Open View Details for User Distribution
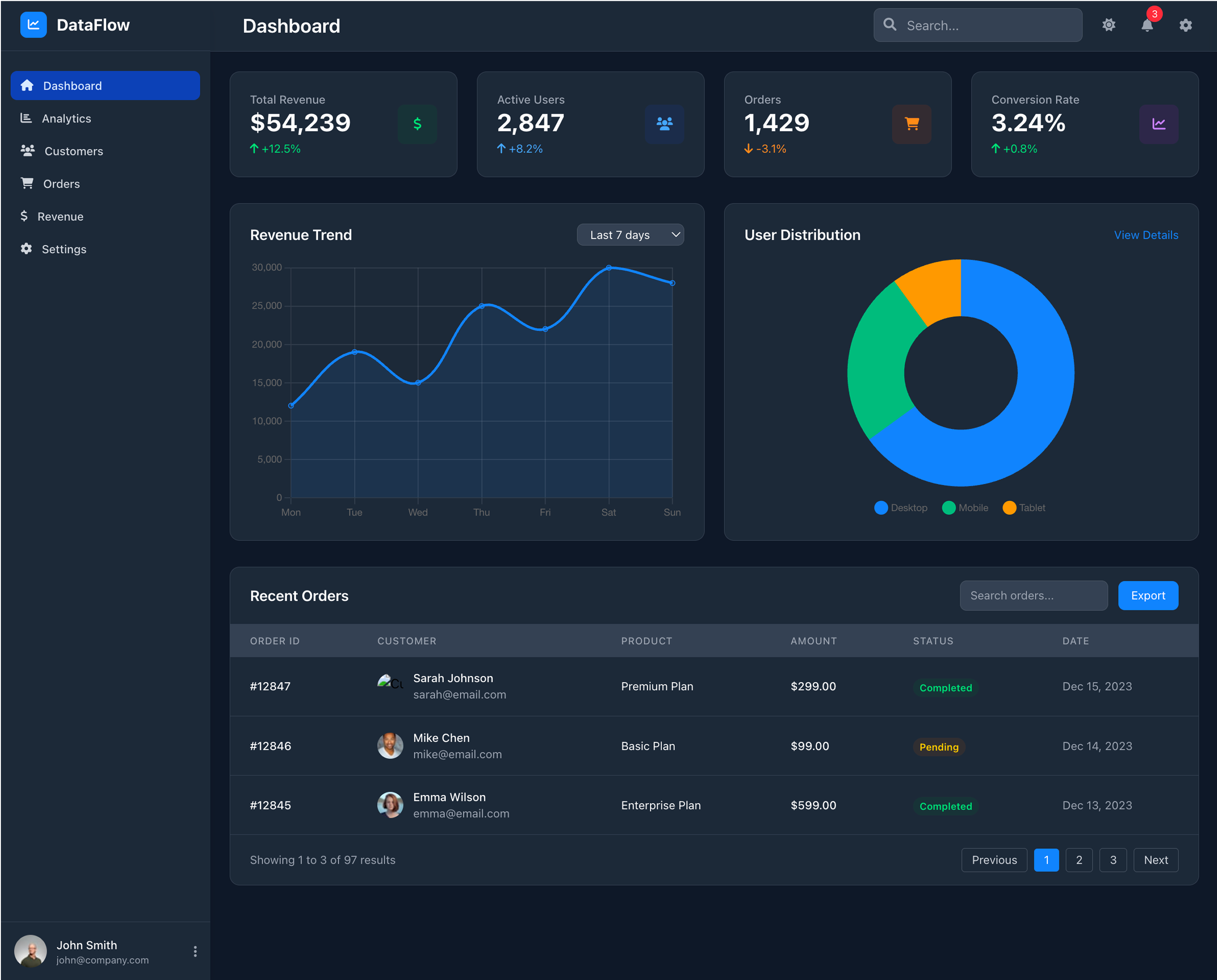Image resolution: width=1217 pixels, height=980 pixels. pos(1146,235)
